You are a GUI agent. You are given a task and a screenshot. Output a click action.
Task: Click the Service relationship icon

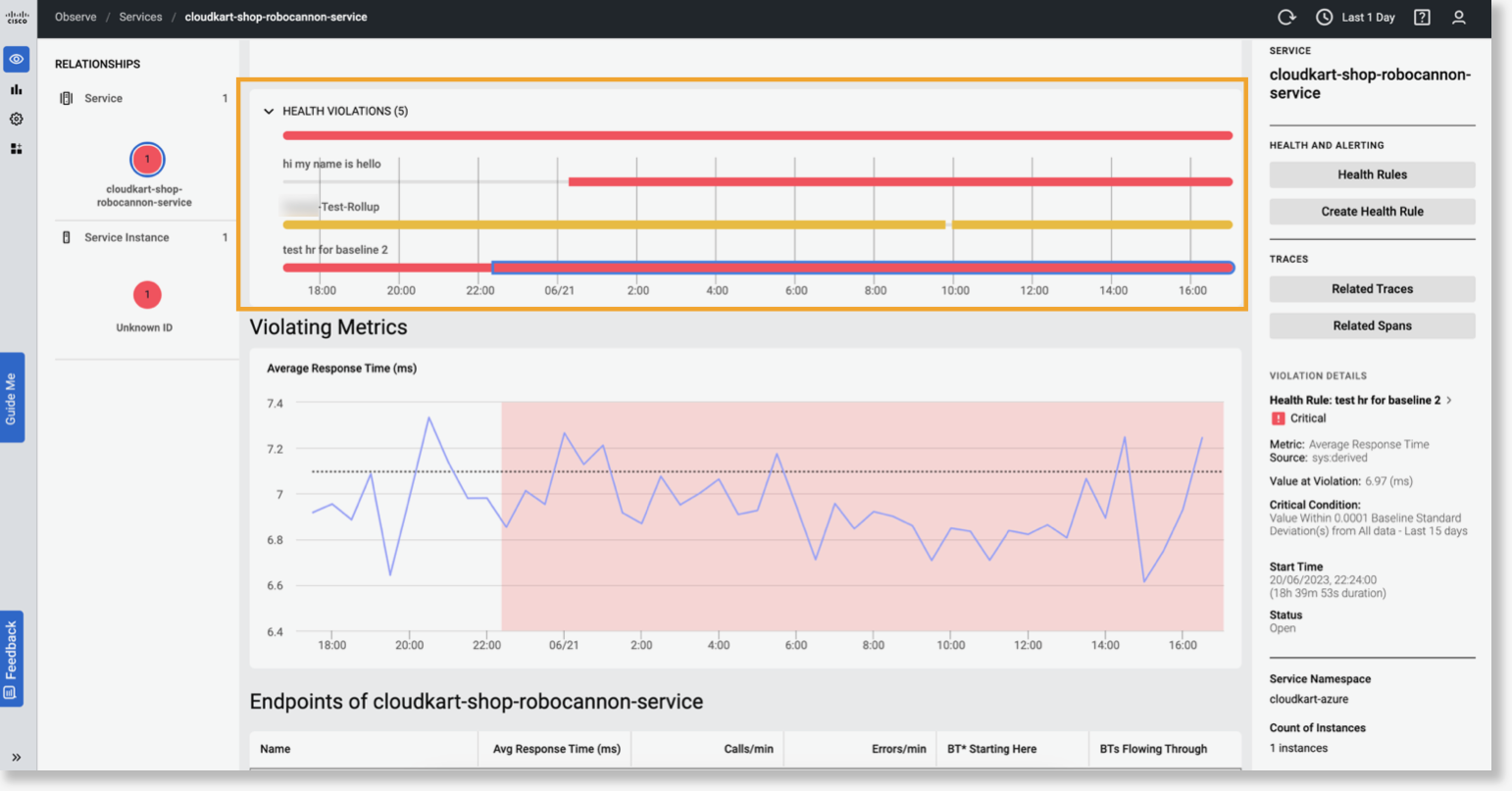point(67,98)
